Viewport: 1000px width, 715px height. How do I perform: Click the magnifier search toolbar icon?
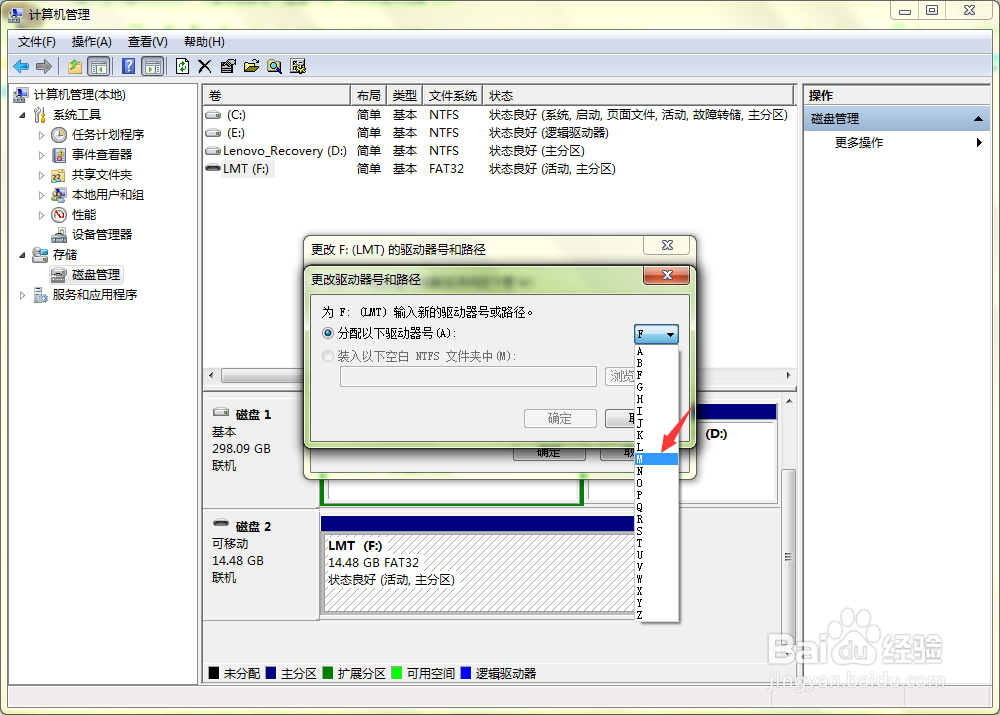click(x=275, y=66)
